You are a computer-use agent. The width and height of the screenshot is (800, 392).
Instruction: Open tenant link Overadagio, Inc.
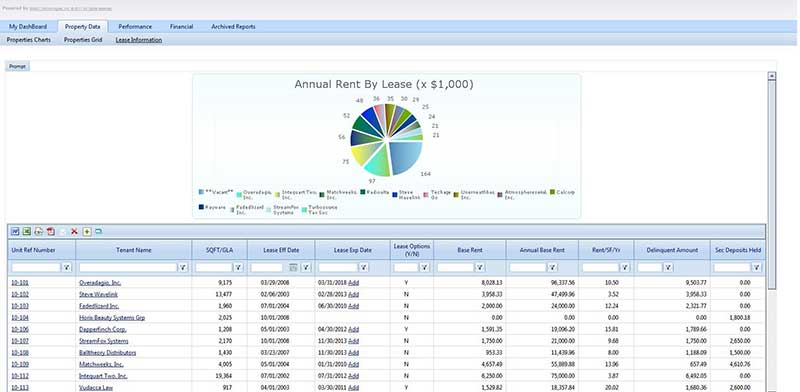coord(100,282)
